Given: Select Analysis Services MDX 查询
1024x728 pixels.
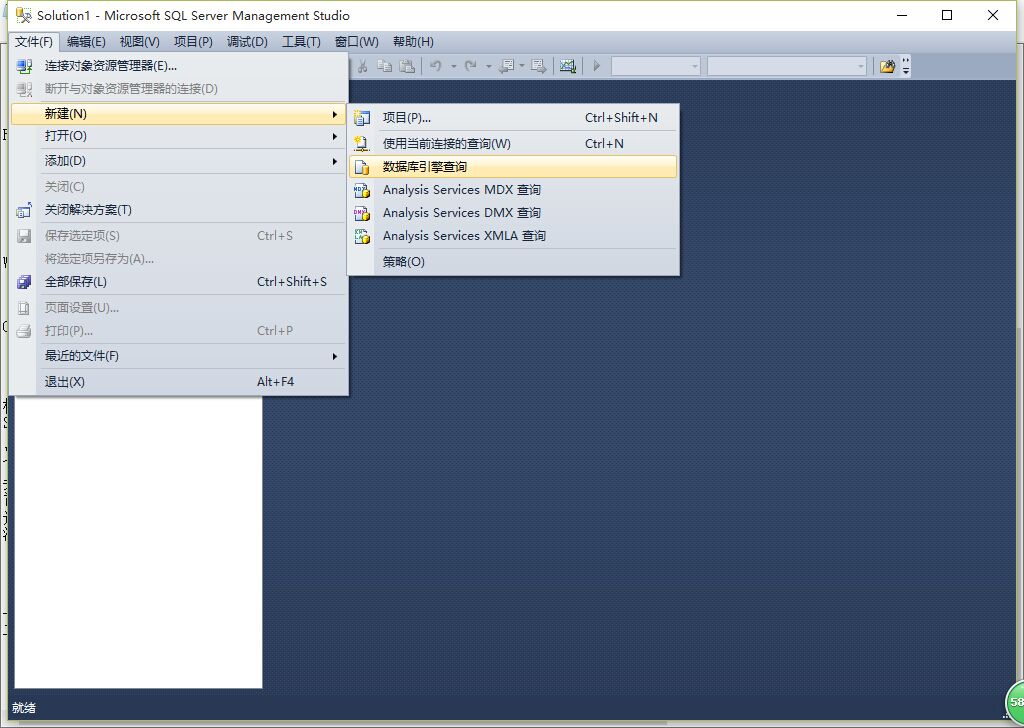Looking at the screenshot, I should [513, 190].
